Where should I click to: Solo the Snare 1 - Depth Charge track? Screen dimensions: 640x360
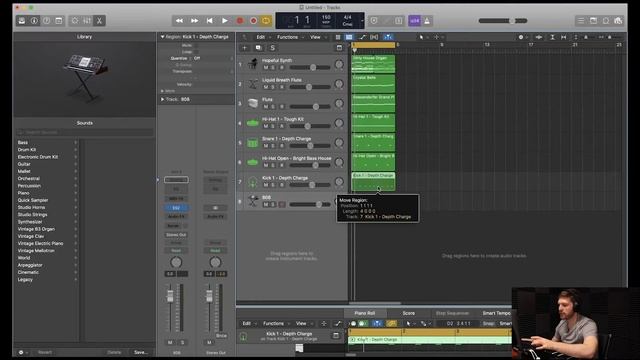pos(273,146)
